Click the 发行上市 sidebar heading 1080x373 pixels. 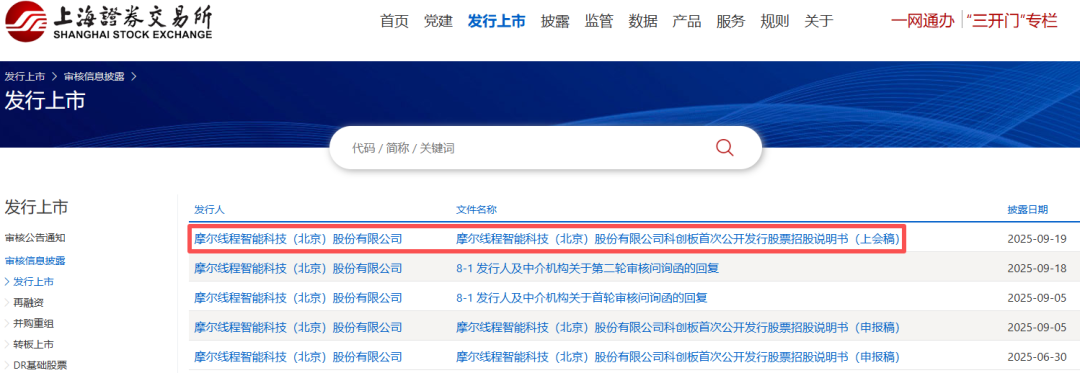(37, 206)
